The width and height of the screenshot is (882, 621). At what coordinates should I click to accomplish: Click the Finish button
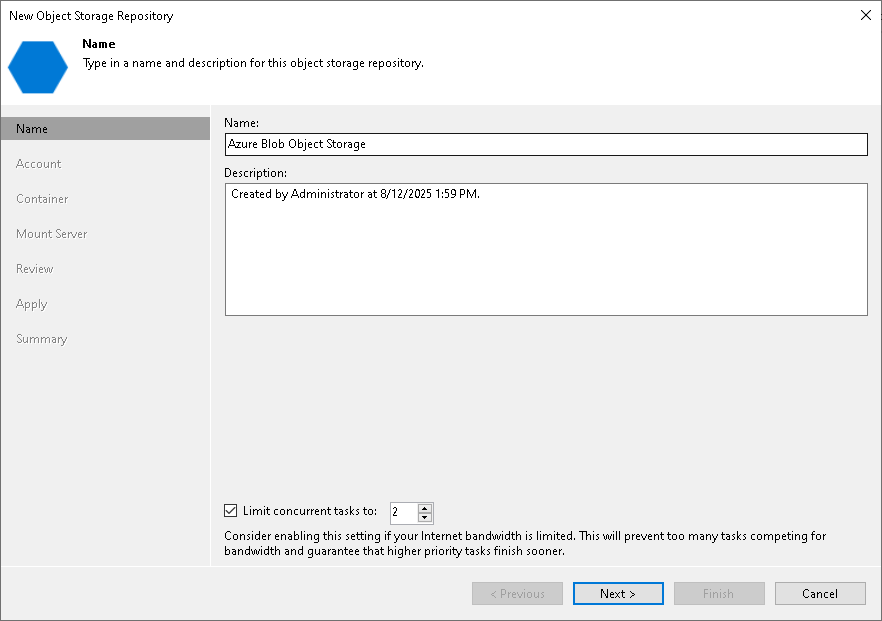(x=719, y=593)
